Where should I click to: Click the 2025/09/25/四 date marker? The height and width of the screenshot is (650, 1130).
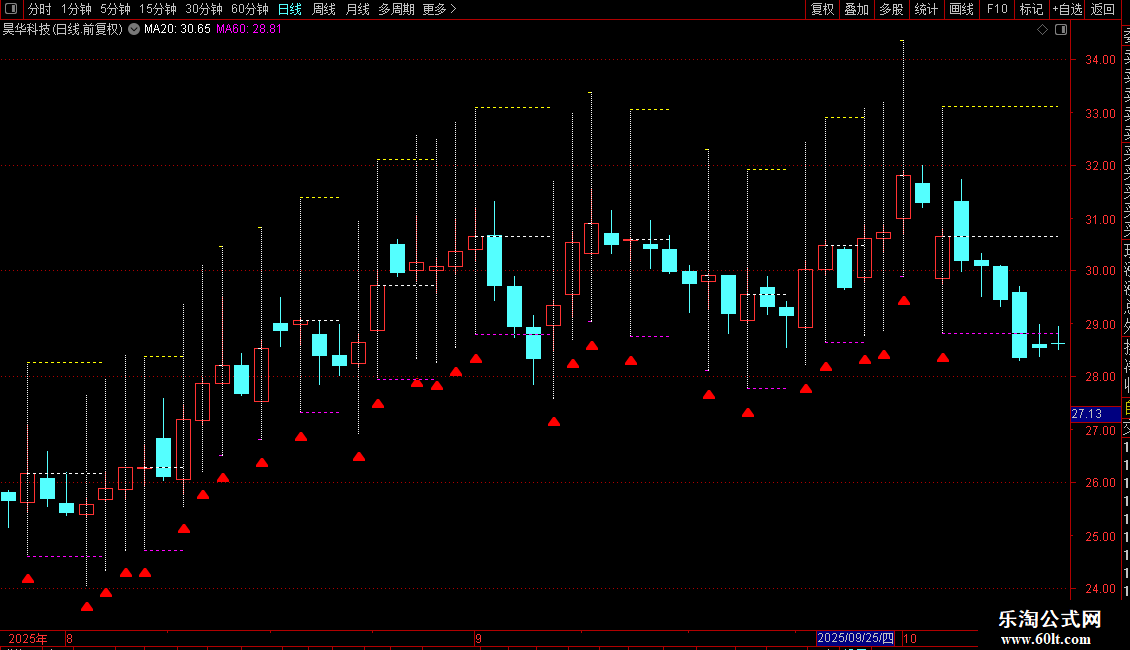pos(855,638)
